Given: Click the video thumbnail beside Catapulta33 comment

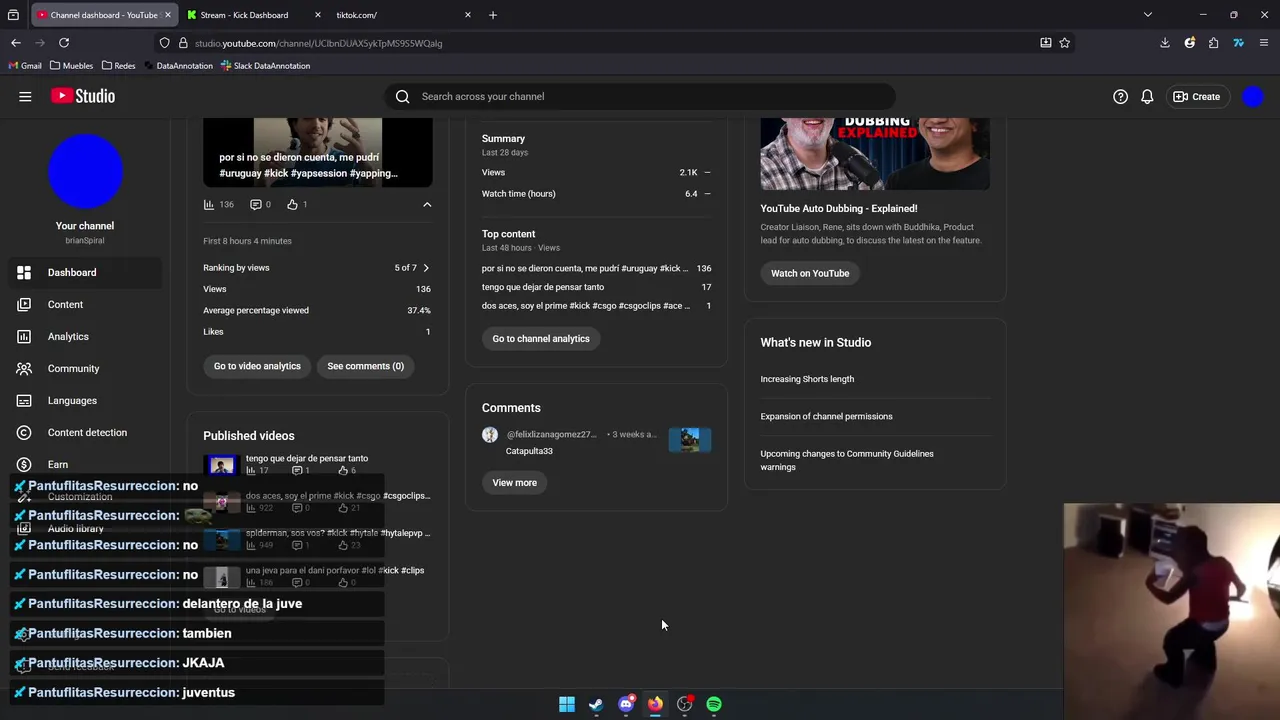Looking at the screenshot, I should [690, 440].
